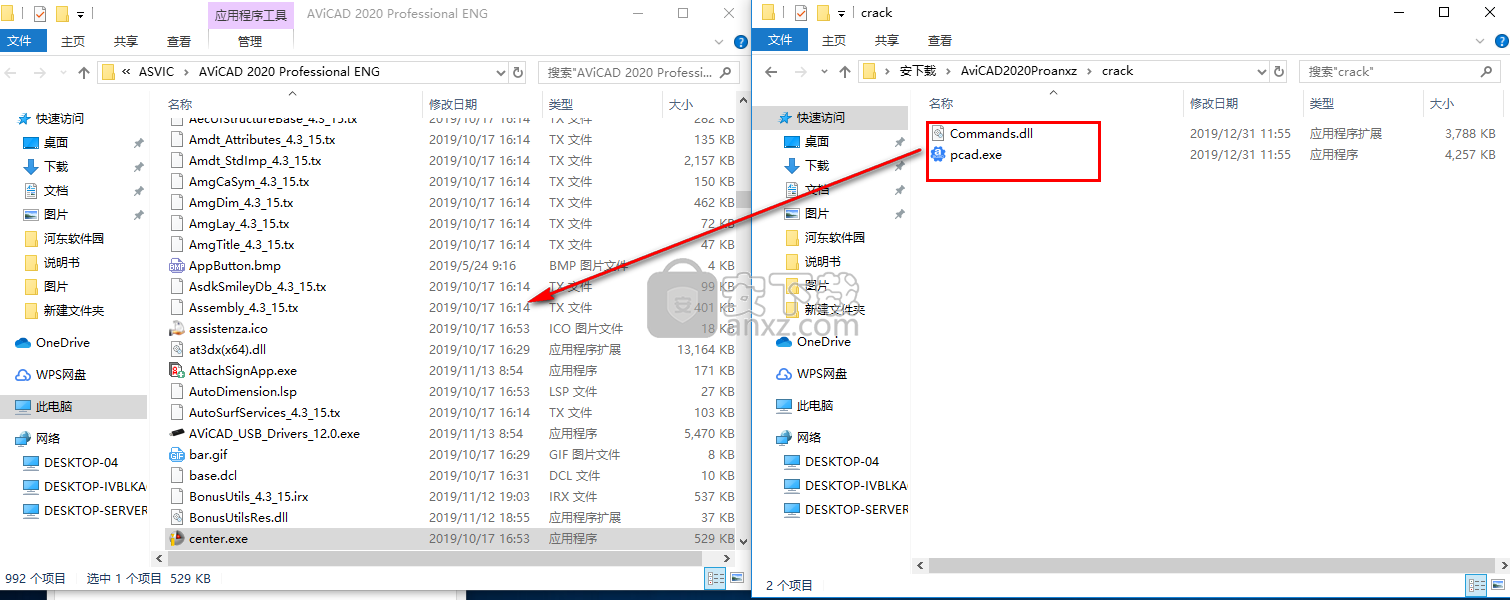Sort by 名称 column in left window

(x=180, y=104)
